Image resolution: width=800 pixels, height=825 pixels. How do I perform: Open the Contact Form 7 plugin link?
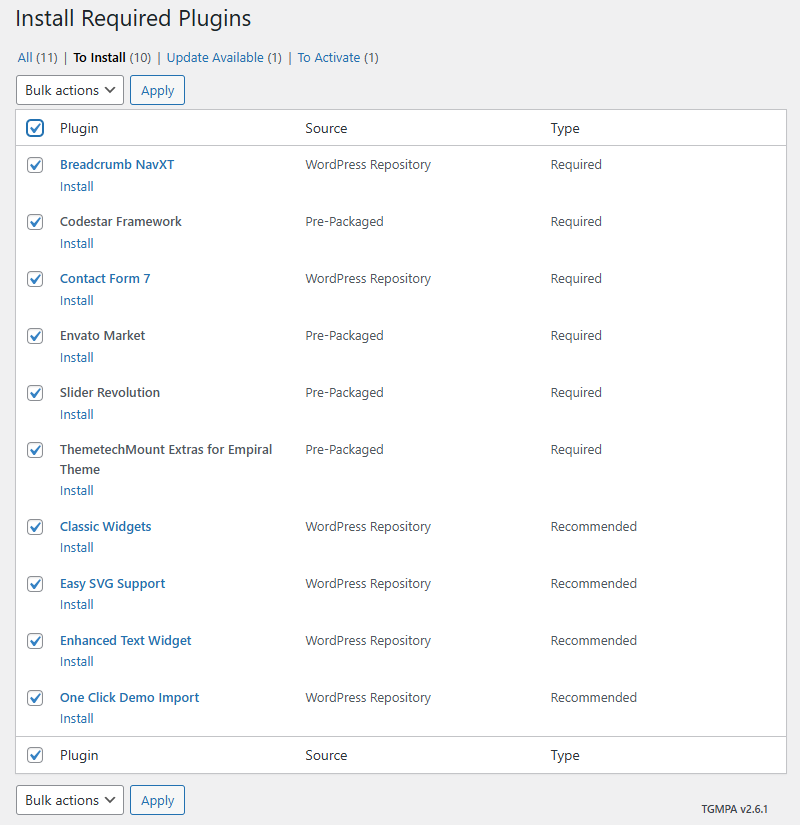tap(105, 278)
